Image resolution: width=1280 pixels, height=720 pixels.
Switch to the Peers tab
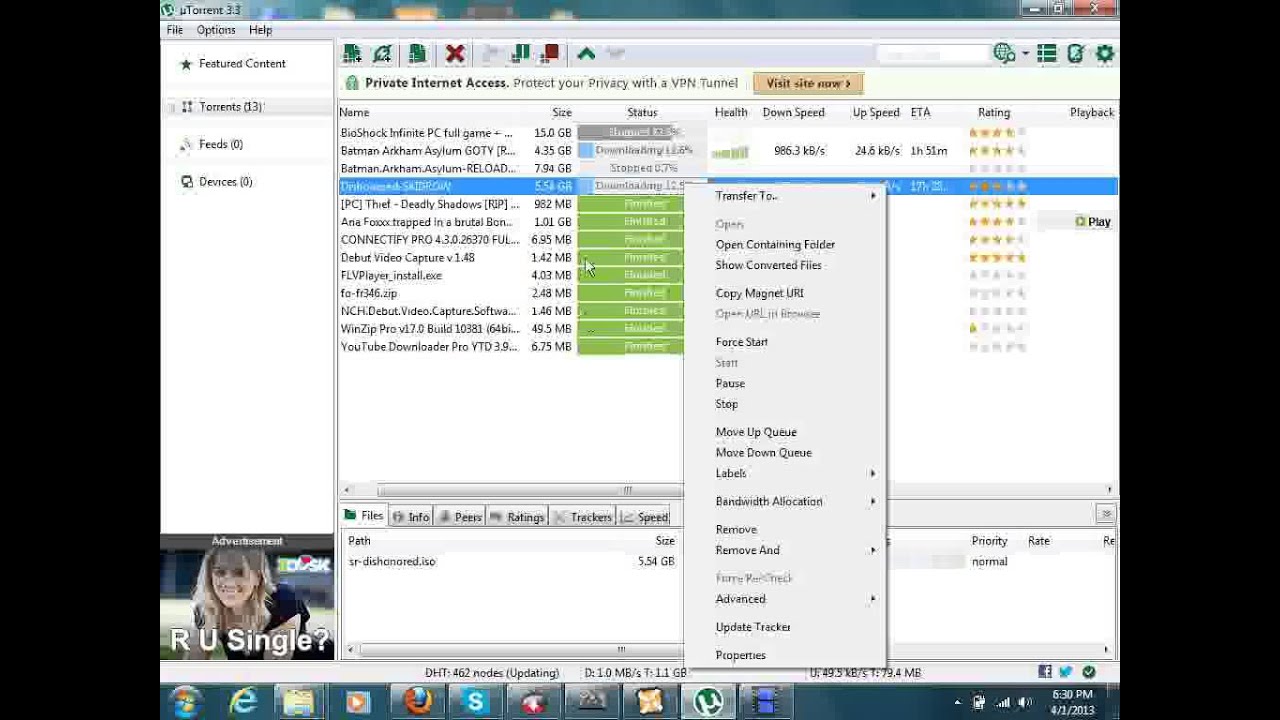coord(460,517)
